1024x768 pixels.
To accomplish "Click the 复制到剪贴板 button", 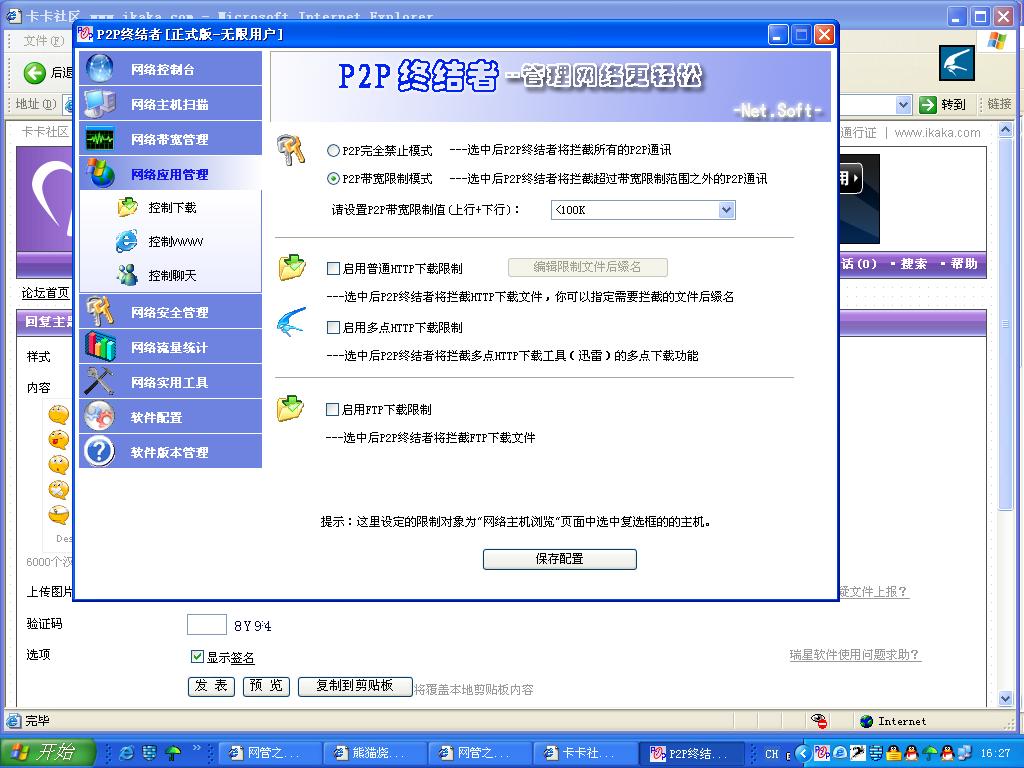I will tap(355, 686).
